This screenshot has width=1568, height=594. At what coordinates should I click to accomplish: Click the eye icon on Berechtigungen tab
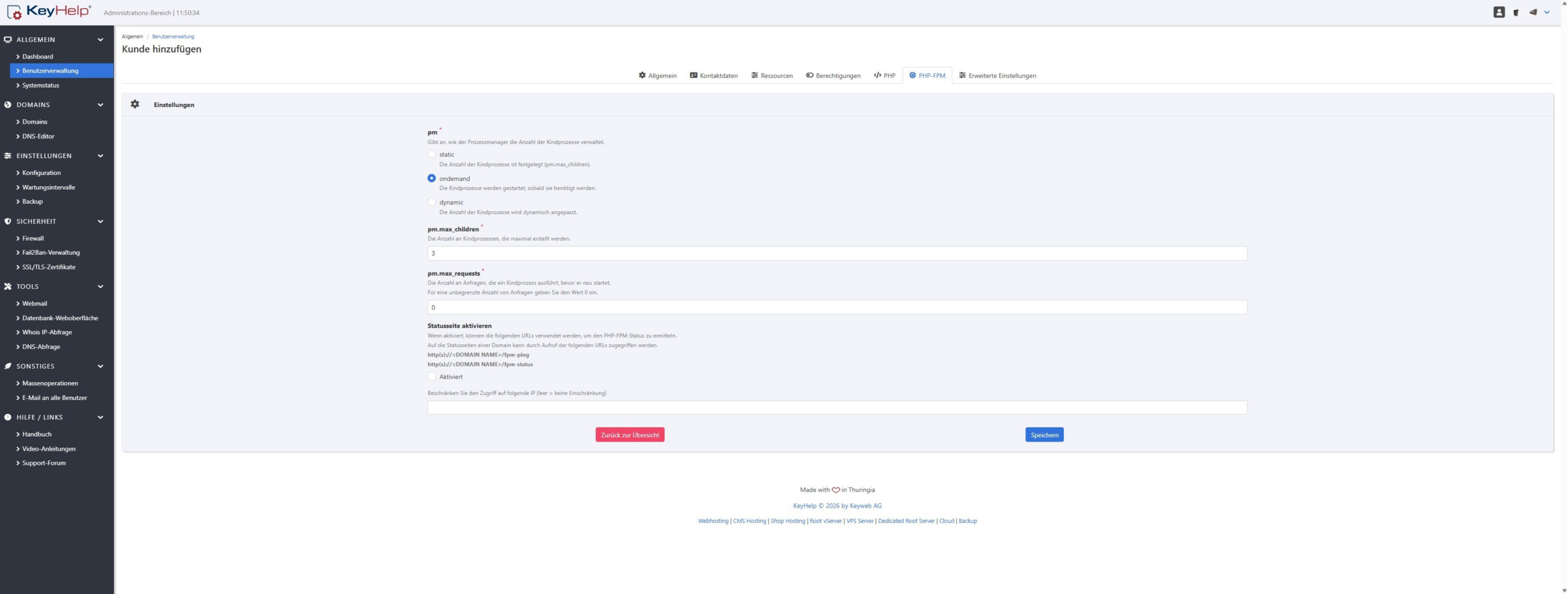tap(809, 75)
